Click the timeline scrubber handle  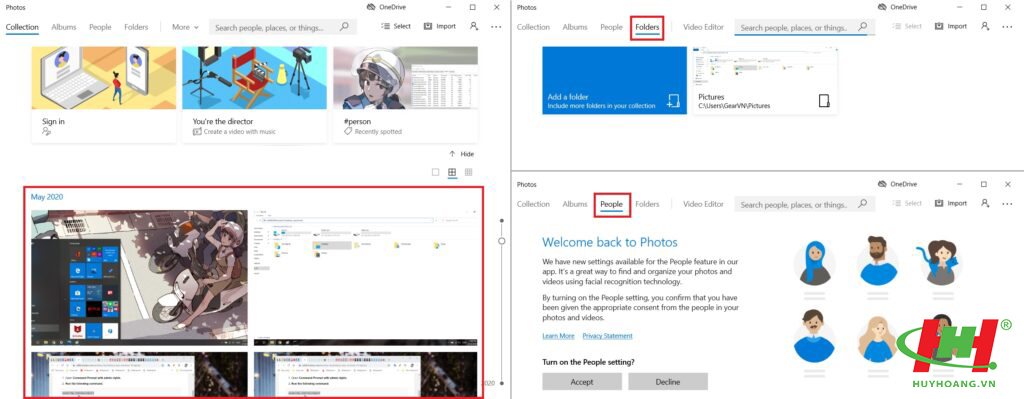[502, 240]
